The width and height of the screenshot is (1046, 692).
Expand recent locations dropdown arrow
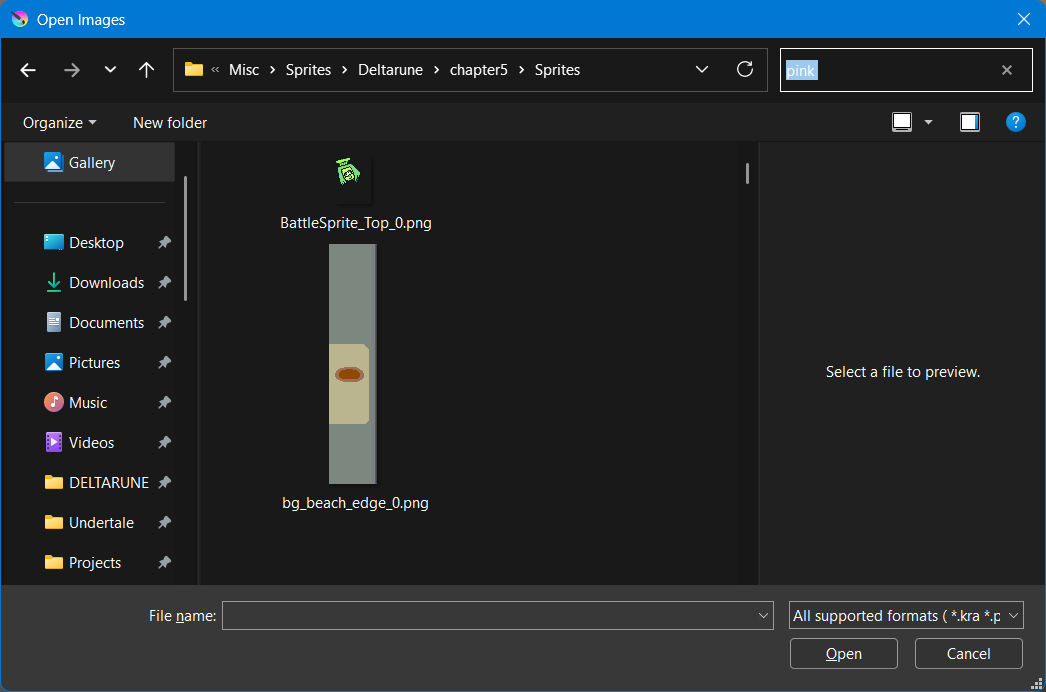click(x=110, y=69)
